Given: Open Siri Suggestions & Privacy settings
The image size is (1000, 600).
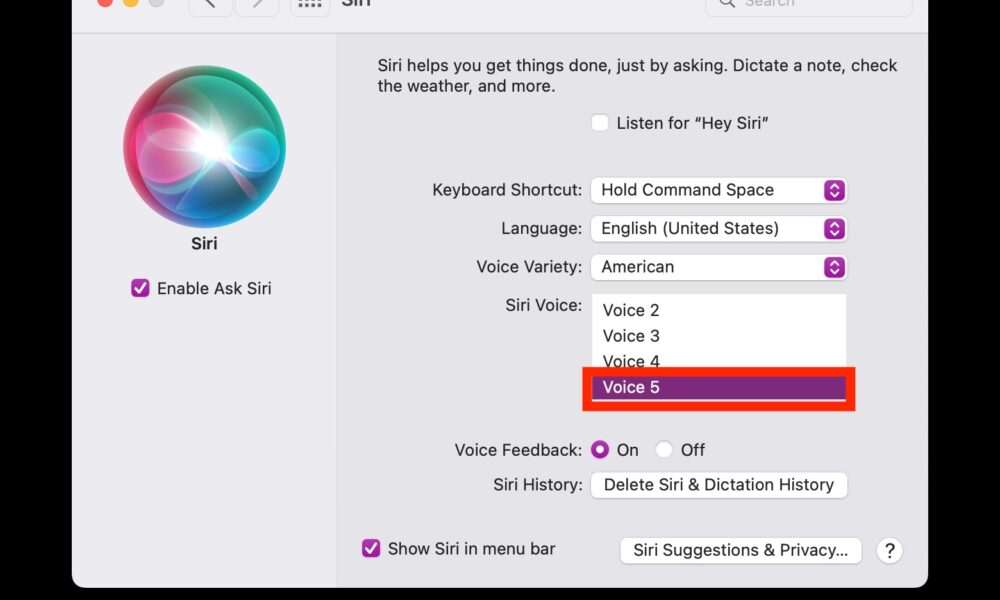Looking at the screenshot, I should [x=740, y=550].
